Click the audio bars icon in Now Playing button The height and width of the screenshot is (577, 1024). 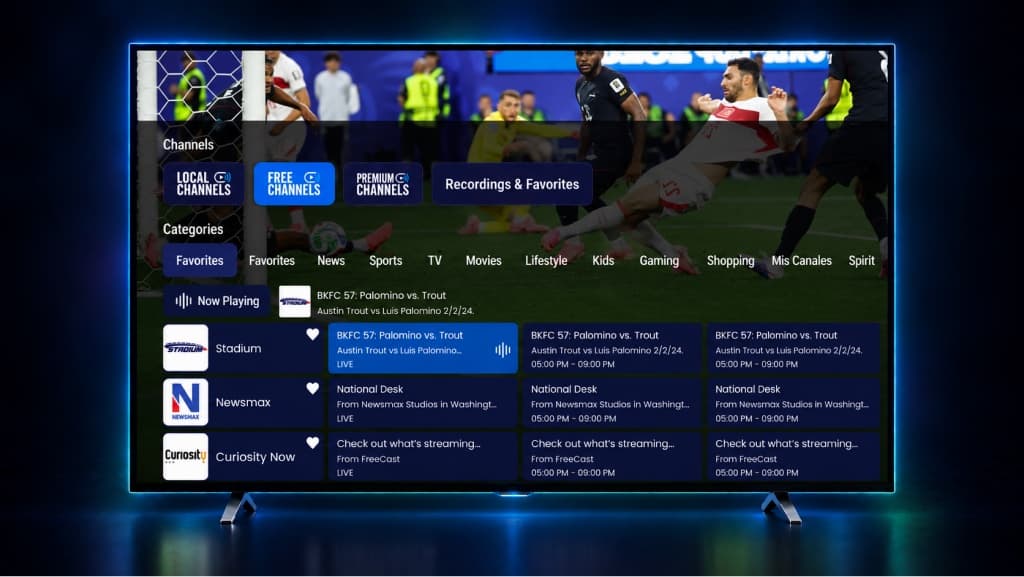pyautogui.click(x=184, y=301)
